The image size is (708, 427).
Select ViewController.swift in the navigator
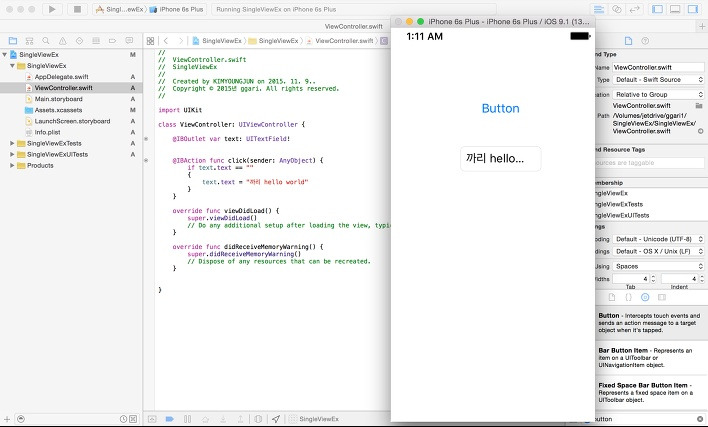[x=71, y=88]
